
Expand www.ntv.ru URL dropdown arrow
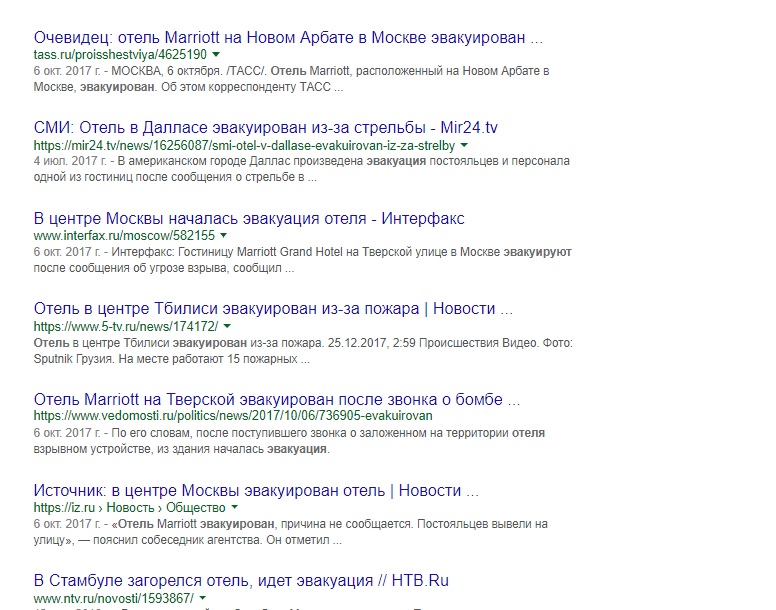click(x=202, y=598)
